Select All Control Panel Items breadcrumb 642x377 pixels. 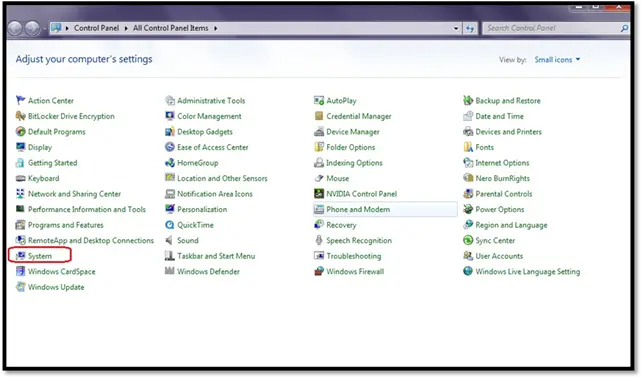click(x=170, y=28)
